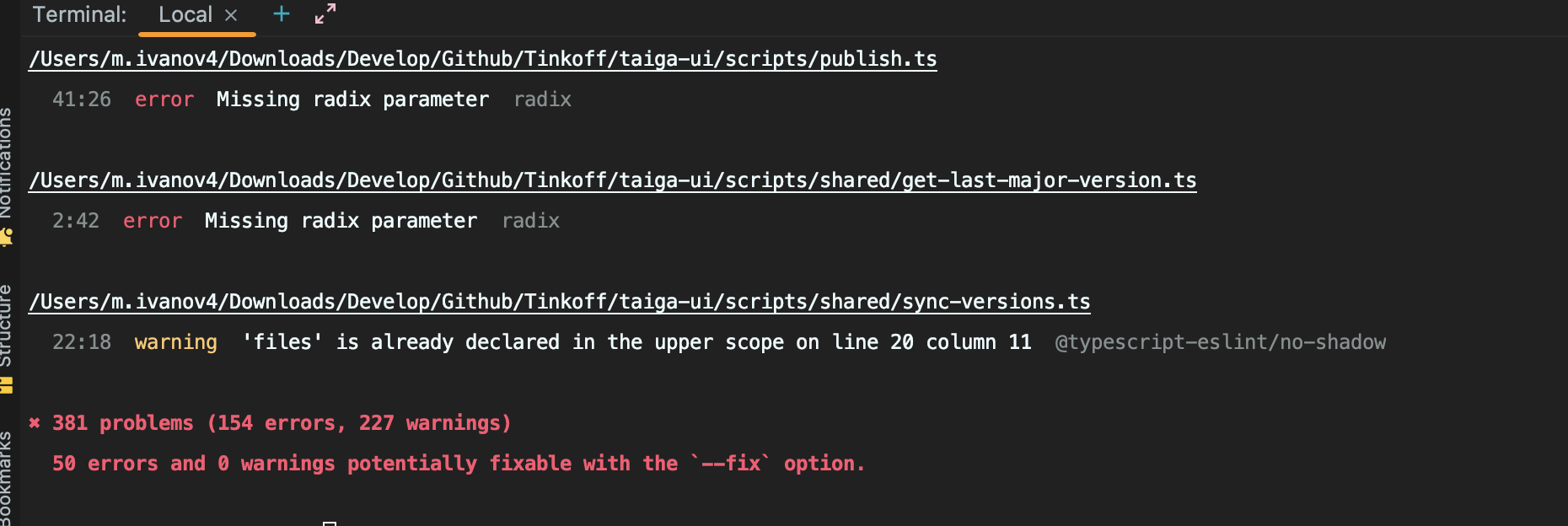Open get-last-major-version.ts file link
The image size is (1568, 526).
(x=613, y=180)
